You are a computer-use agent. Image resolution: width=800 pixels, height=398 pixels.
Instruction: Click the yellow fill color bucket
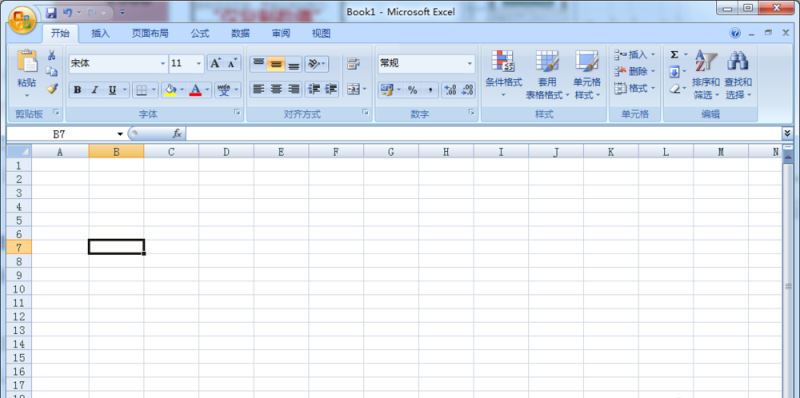(x=170, y=90)
